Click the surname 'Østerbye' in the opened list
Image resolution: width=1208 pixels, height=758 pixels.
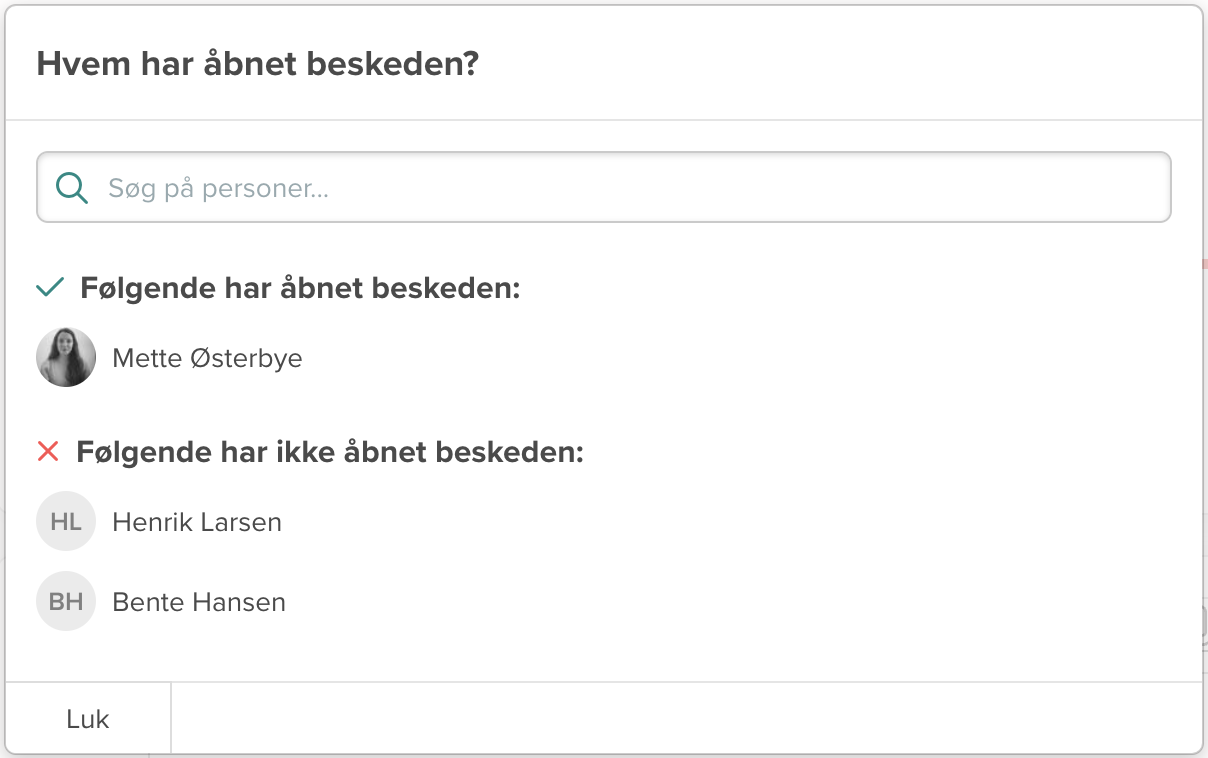tap(246, 358)
